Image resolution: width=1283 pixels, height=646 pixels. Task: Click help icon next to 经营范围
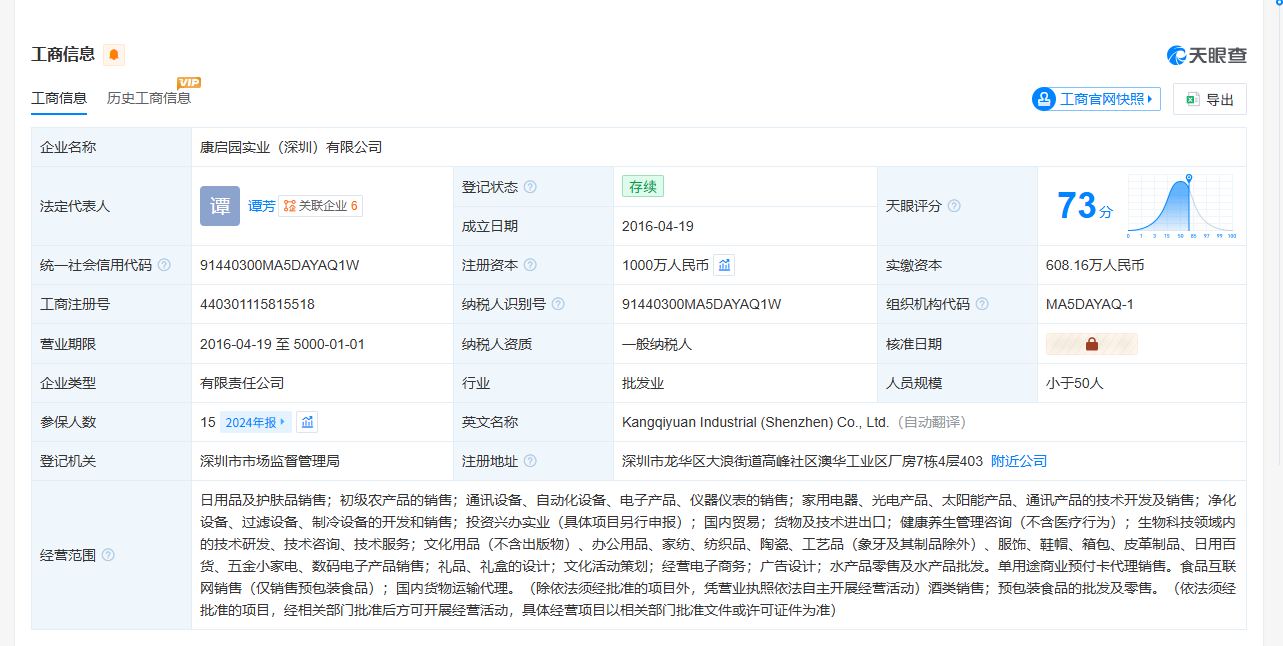point(108,555)
